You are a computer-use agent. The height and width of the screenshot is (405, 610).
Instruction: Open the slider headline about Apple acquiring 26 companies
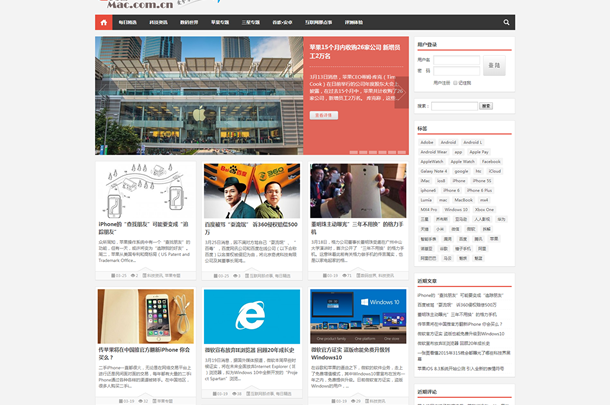pos(355,51)
